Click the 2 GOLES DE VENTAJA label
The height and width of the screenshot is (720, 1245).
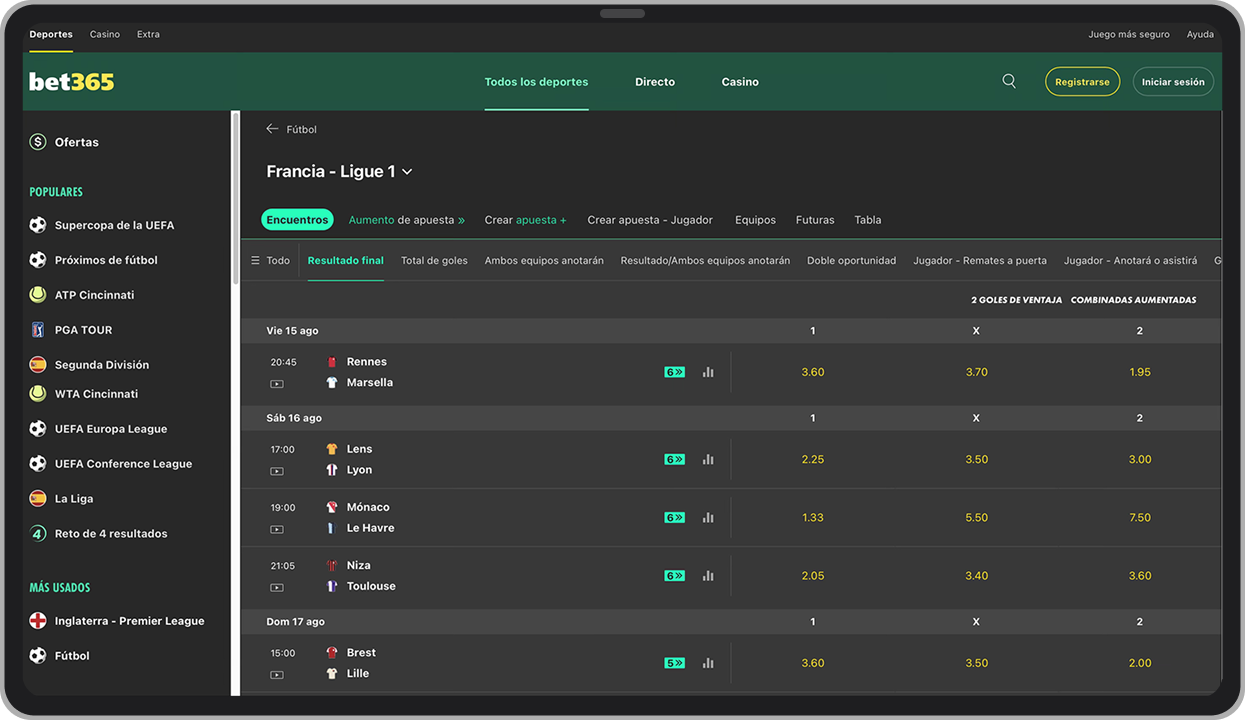(x=1016, y=300)
